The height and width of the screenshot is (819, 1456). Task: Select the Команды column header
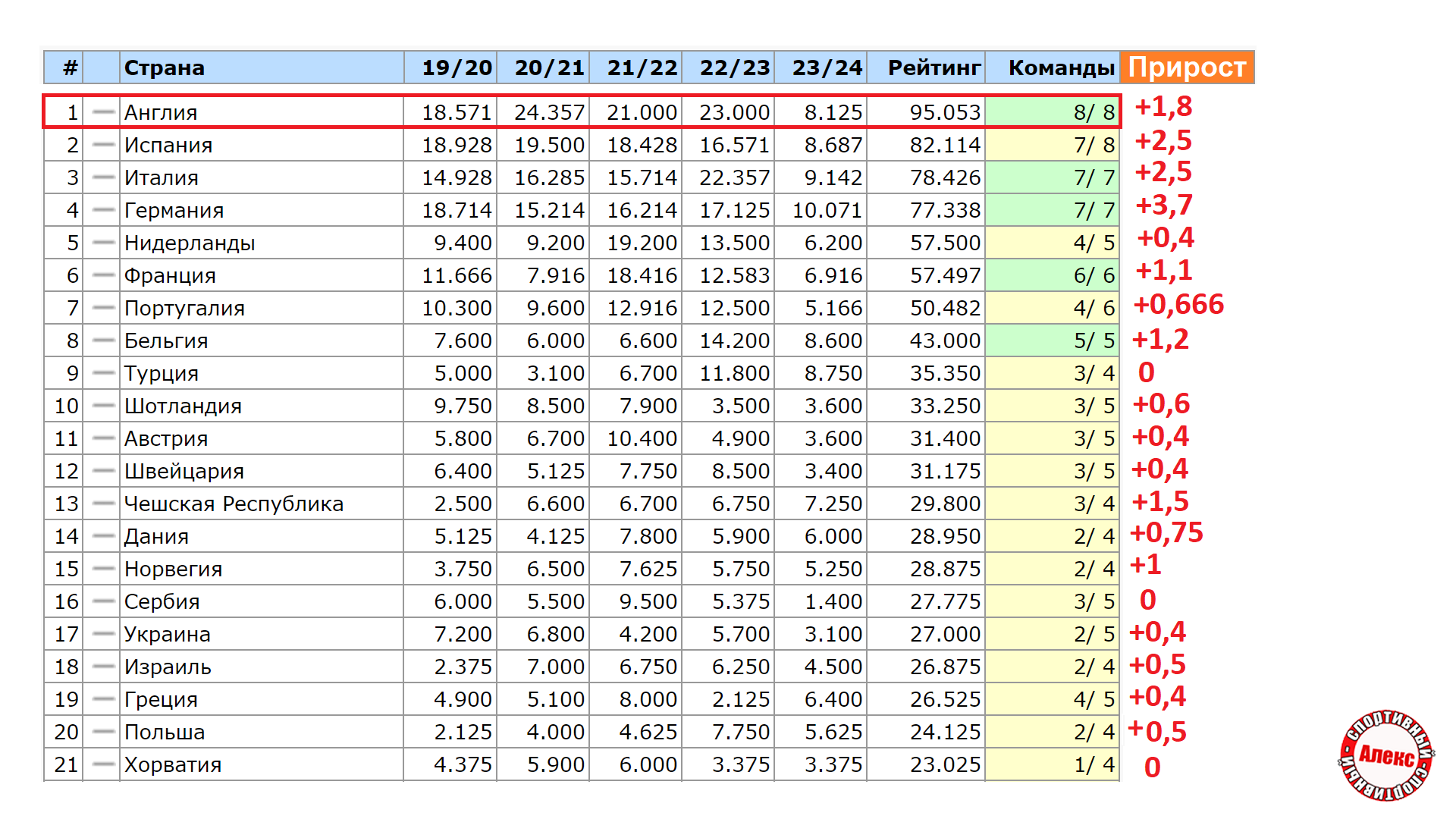[x=1061, y=67]
